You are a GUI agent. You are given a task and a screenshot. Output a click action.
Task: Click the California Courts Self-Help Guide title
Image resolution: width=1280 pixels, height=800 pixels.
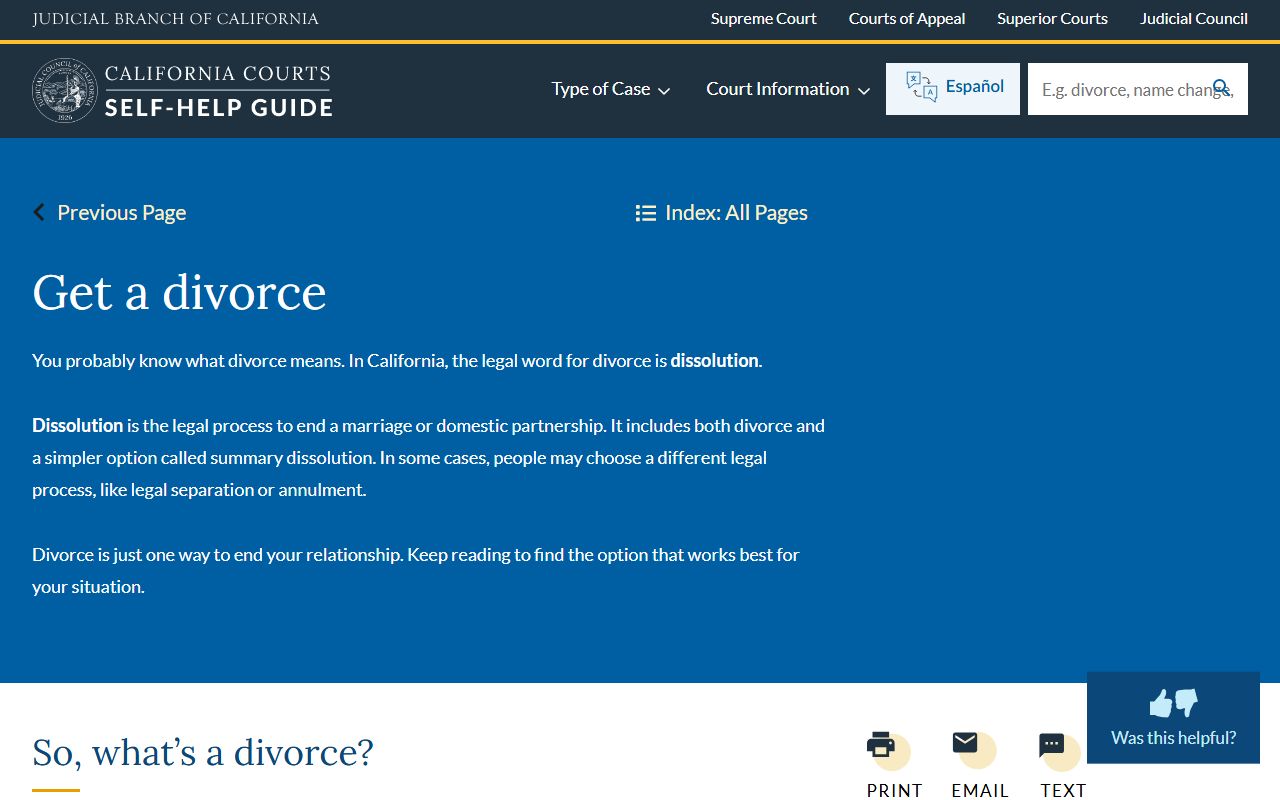[218, 91]
